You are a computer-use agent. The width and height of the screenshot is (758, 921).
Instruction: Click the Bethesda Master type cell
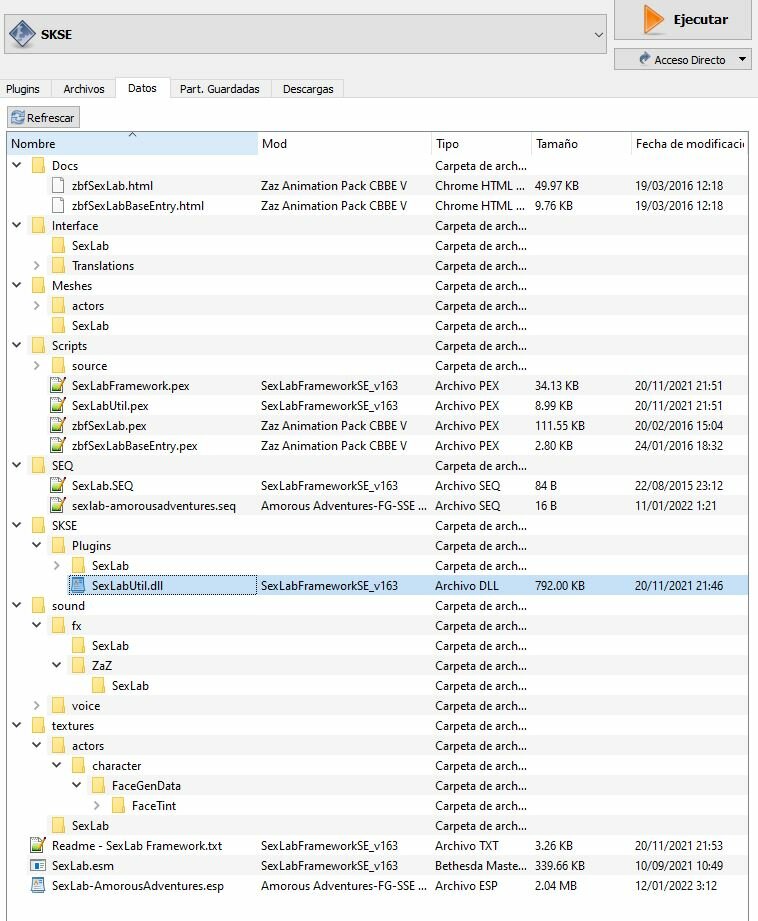(481, 866)
